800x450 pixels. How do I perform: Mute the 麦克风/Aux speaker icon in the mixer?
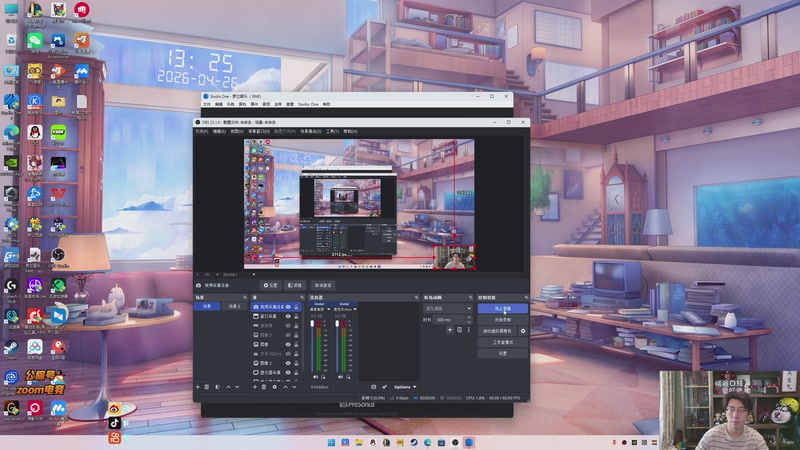pos(340,377)
